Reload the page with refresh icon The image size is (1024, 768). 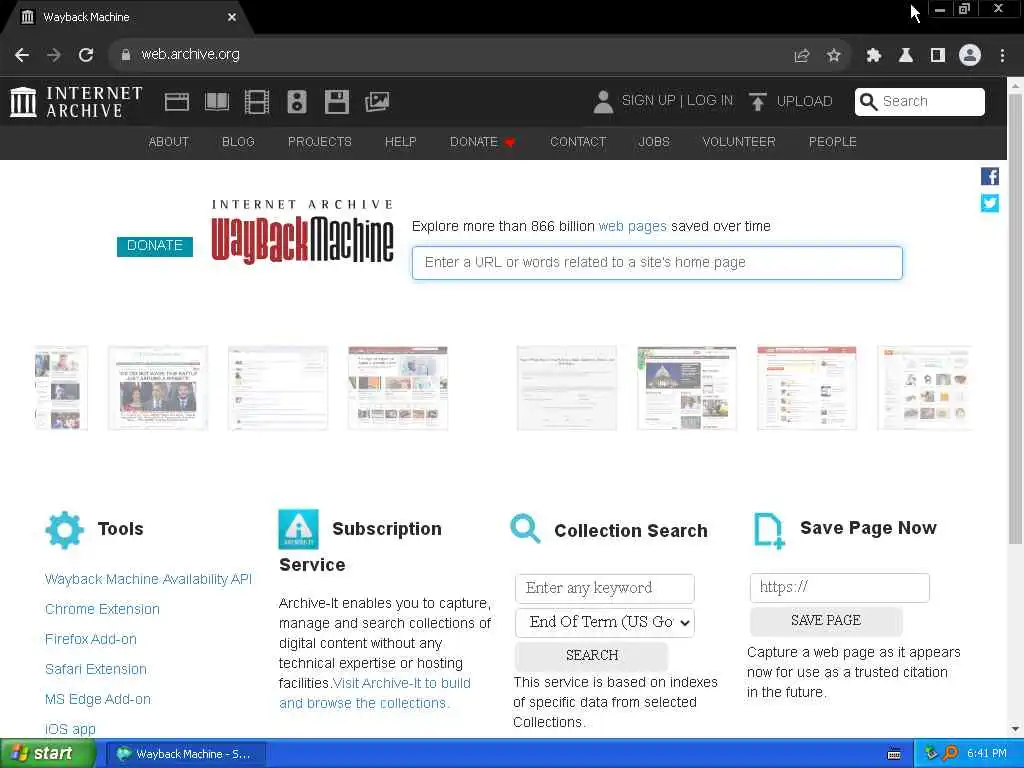point(86,55)
